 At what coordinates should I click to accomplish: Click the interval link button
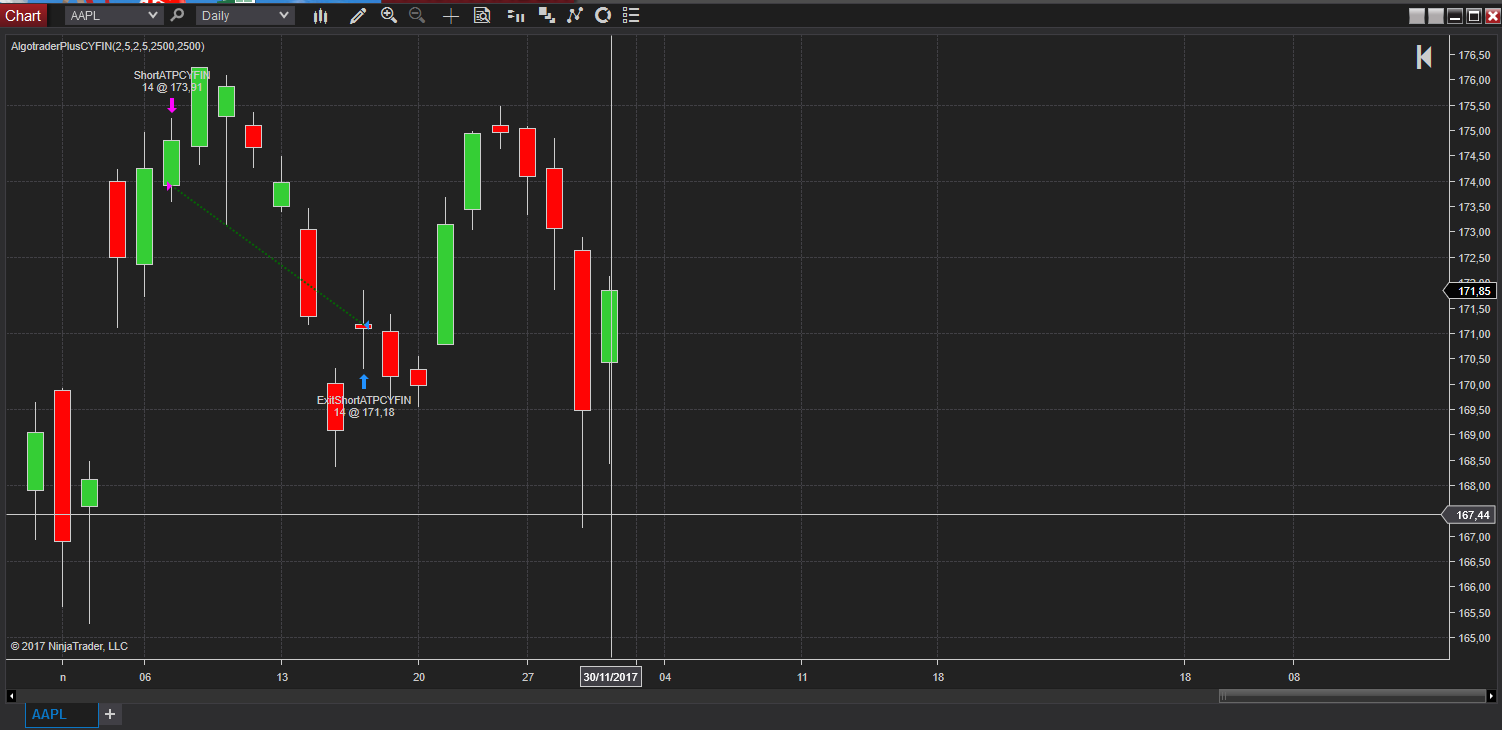point(1435,15)
